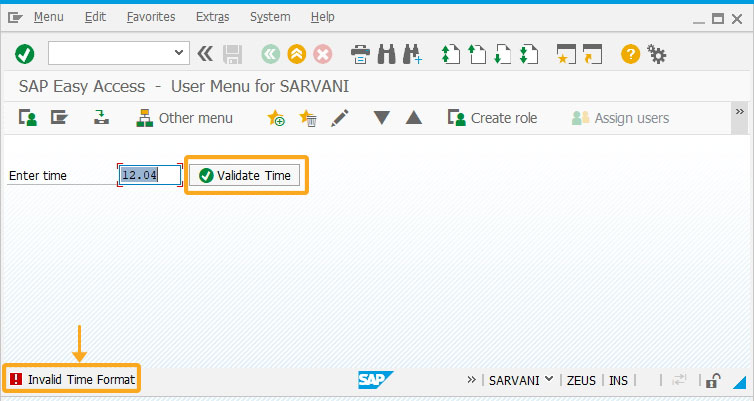Click the Move Favorites Up triangle

pyautogui.click(x=414, y=118)
